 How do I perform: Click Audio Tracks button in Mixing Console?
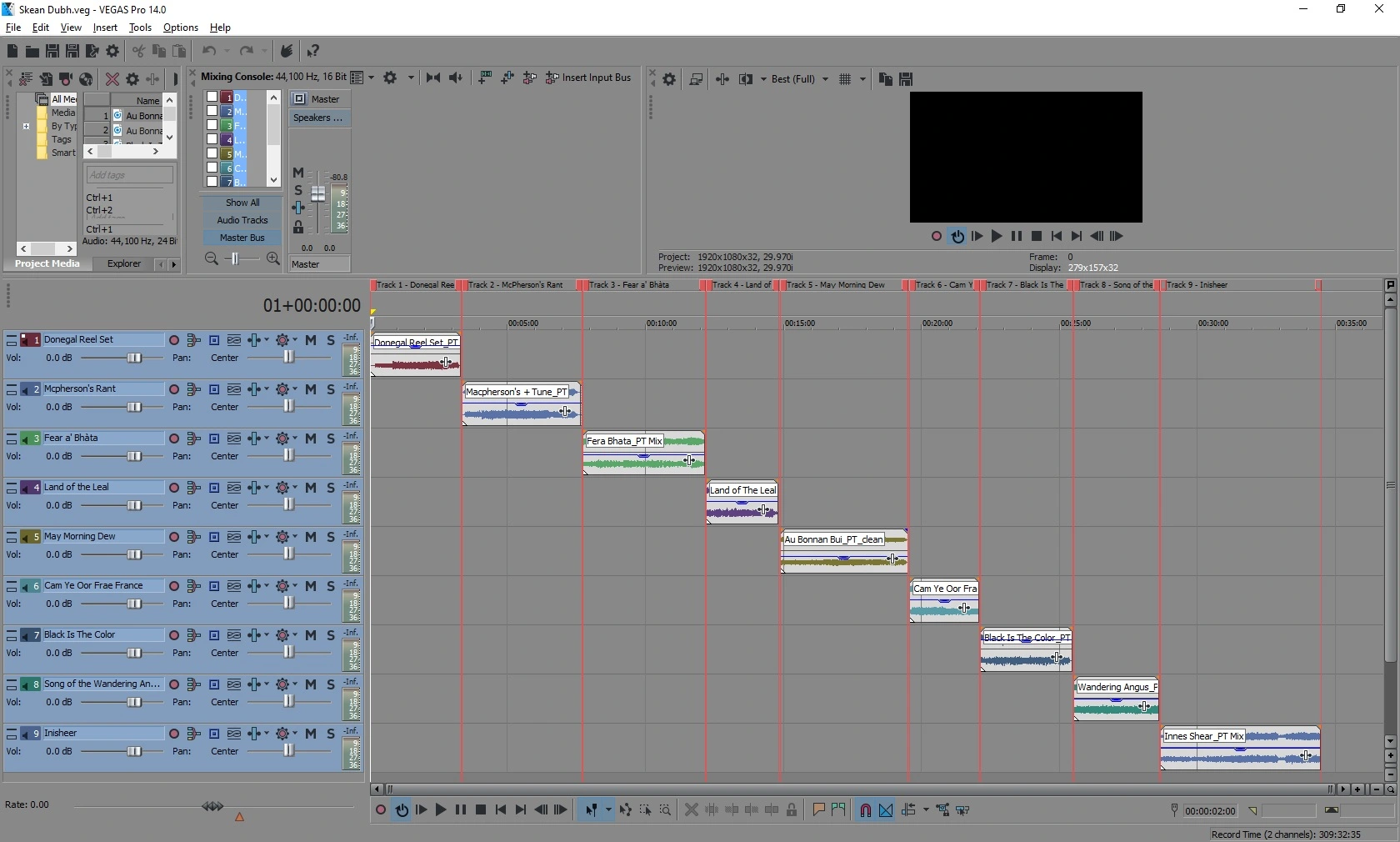pyautogui.click(x=242, y=220)
